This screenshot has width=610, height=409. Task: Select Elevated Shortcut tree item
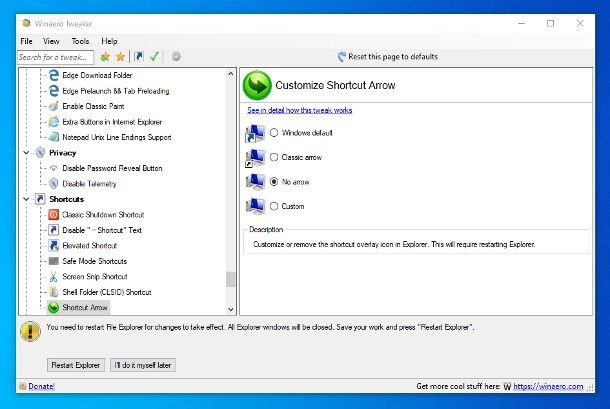click(x=89, y=246)
